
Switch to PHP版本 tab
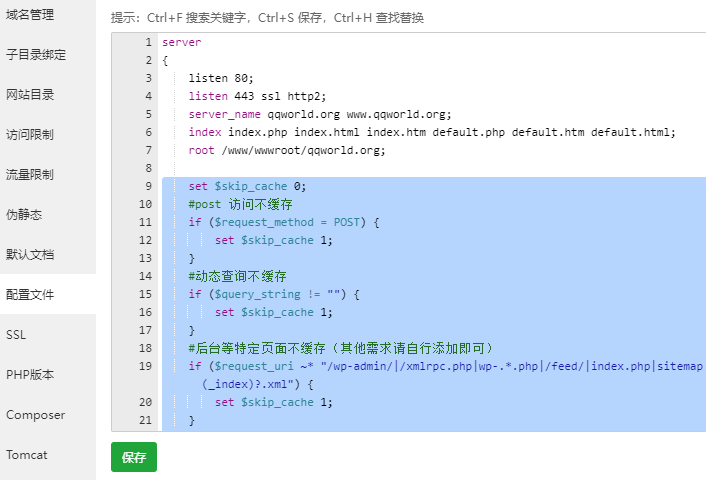click(30, 375)
